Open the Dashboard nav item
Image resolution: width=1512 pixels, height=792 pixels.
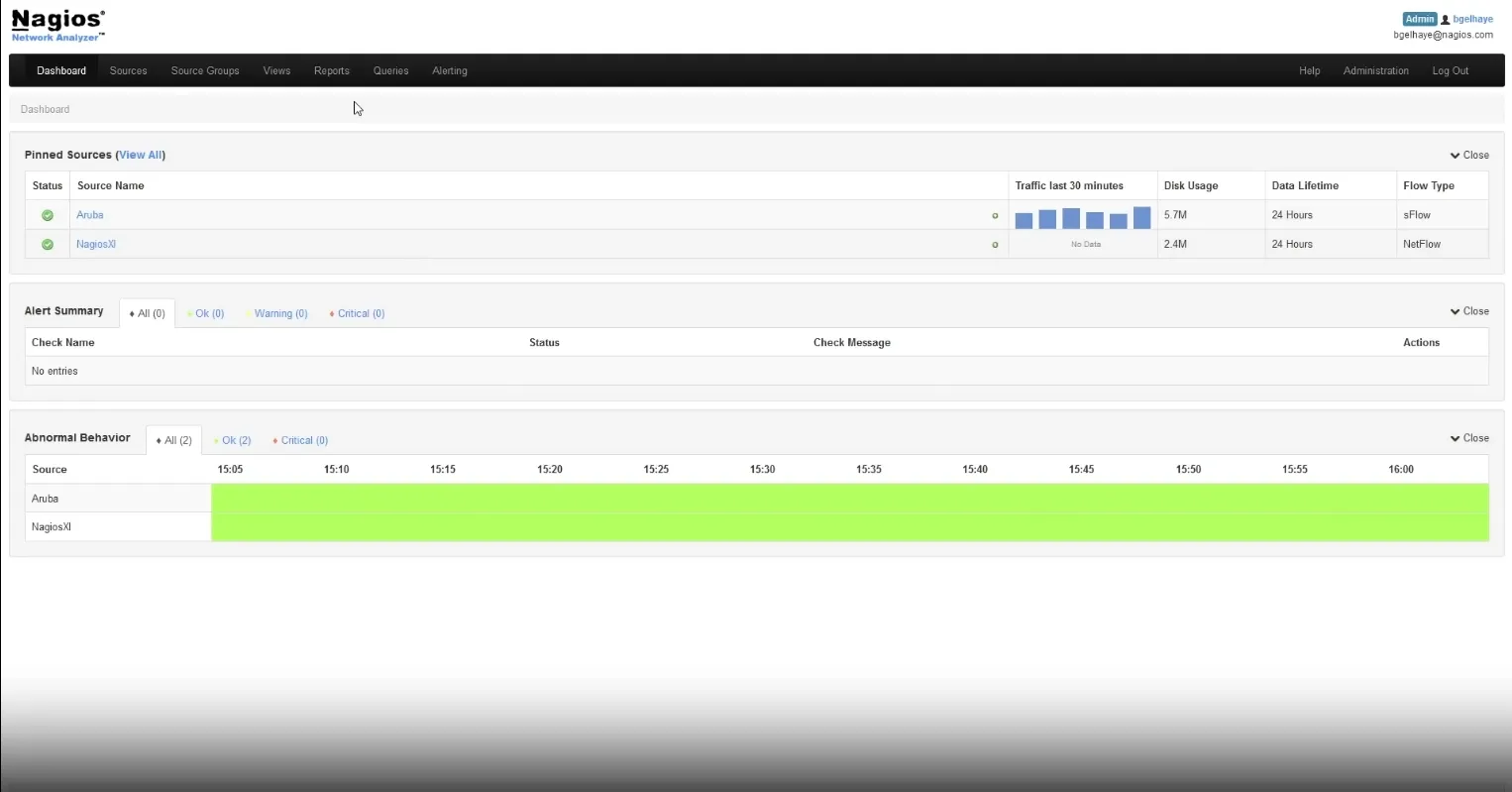(61, 70)
